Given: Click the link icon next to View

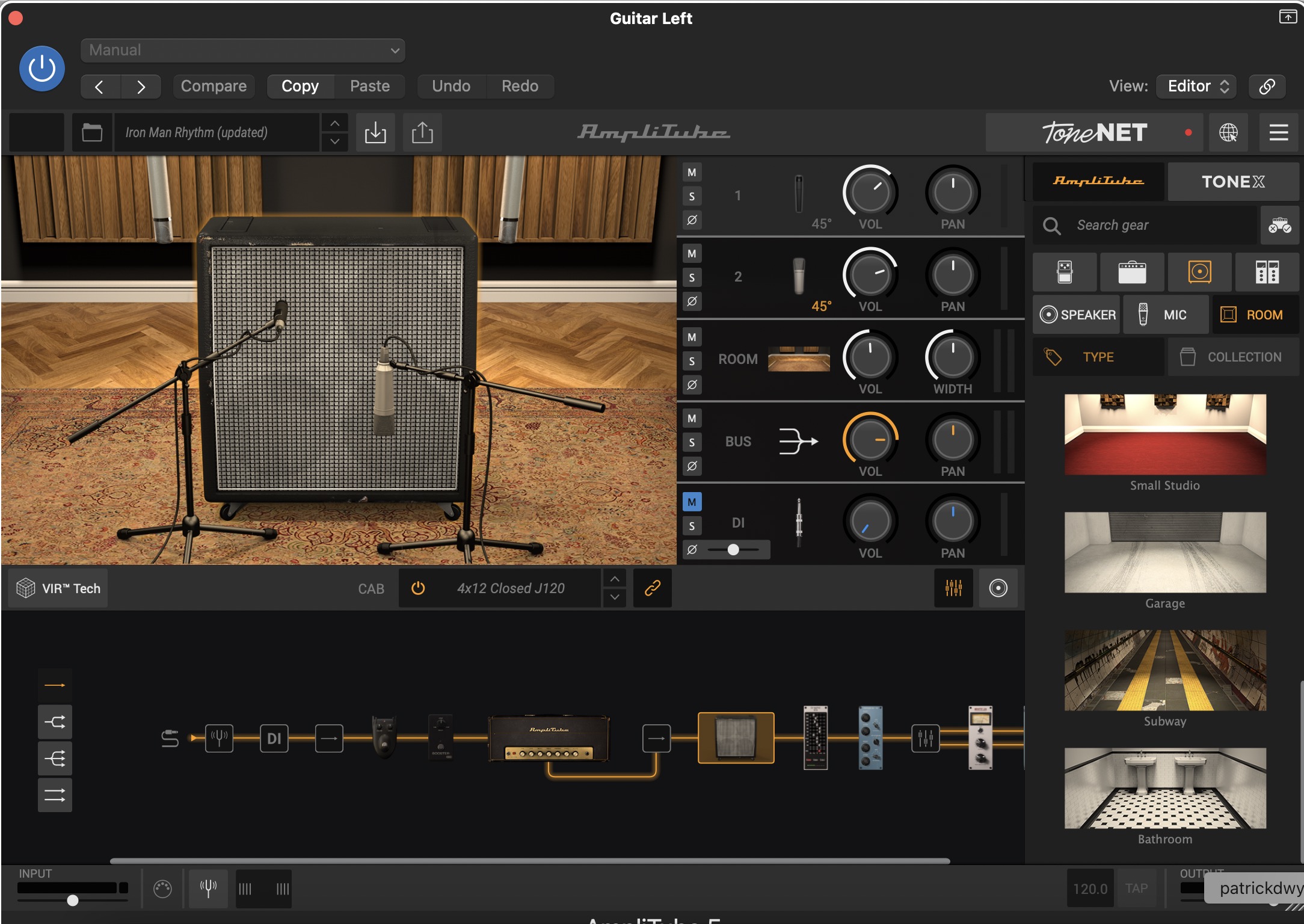Looking at the screenshot, I should tap(1267, 87).
